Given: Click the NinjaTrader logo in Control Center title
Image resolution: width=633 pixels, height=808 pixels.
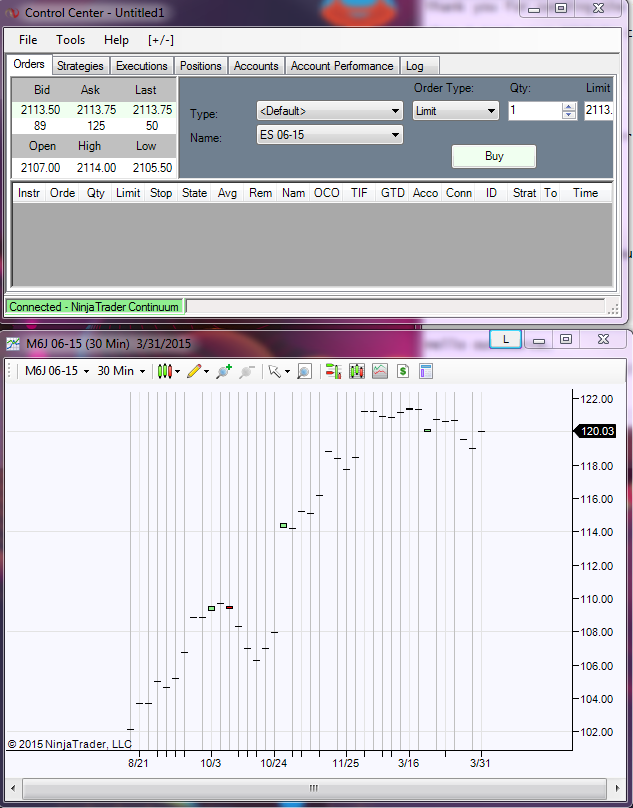Looking at the screenshot, I should click(12, 12).
